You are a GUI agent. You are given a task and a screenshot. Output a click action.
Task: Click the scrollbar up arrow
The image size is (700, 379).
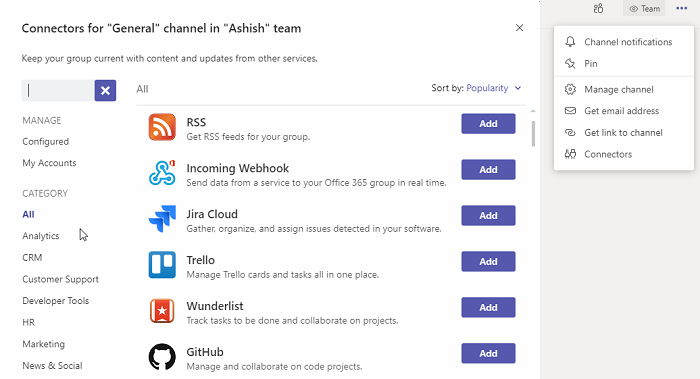click(533, 111)
